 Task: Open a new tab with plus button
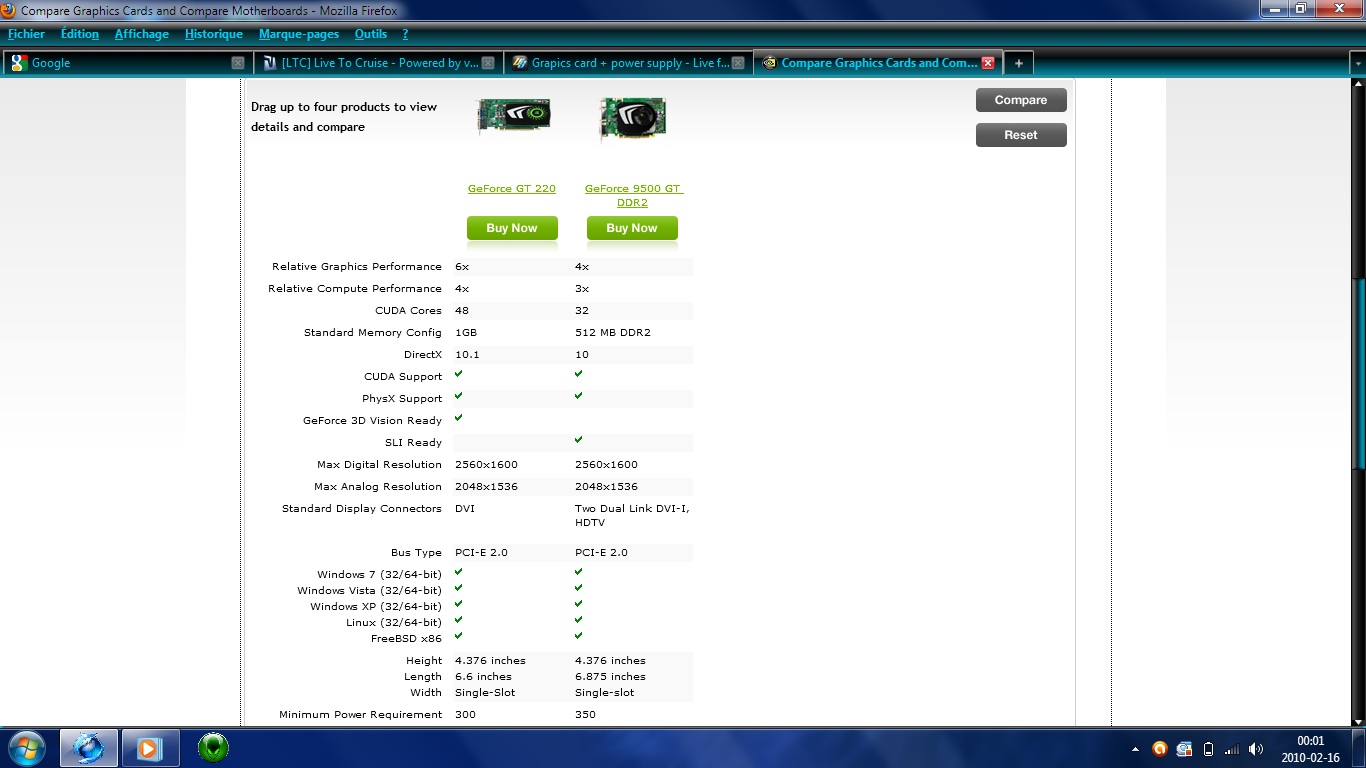point(1018,63)
